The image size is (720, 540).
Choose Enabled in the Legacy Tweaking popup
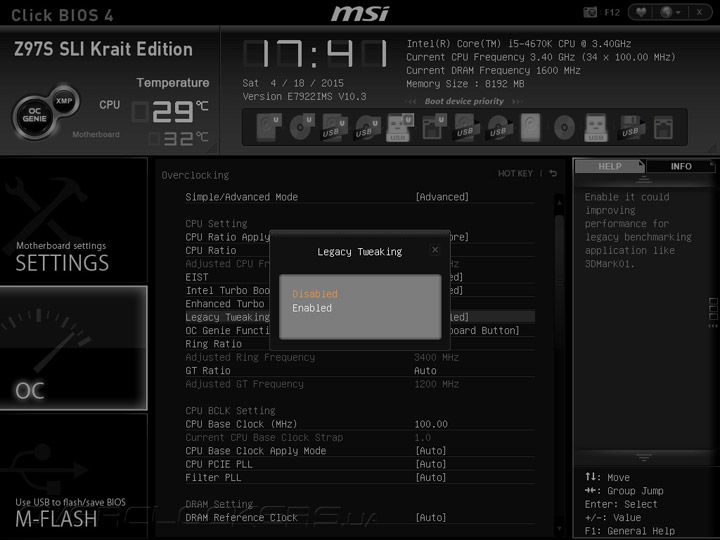[x=312, y=308]
